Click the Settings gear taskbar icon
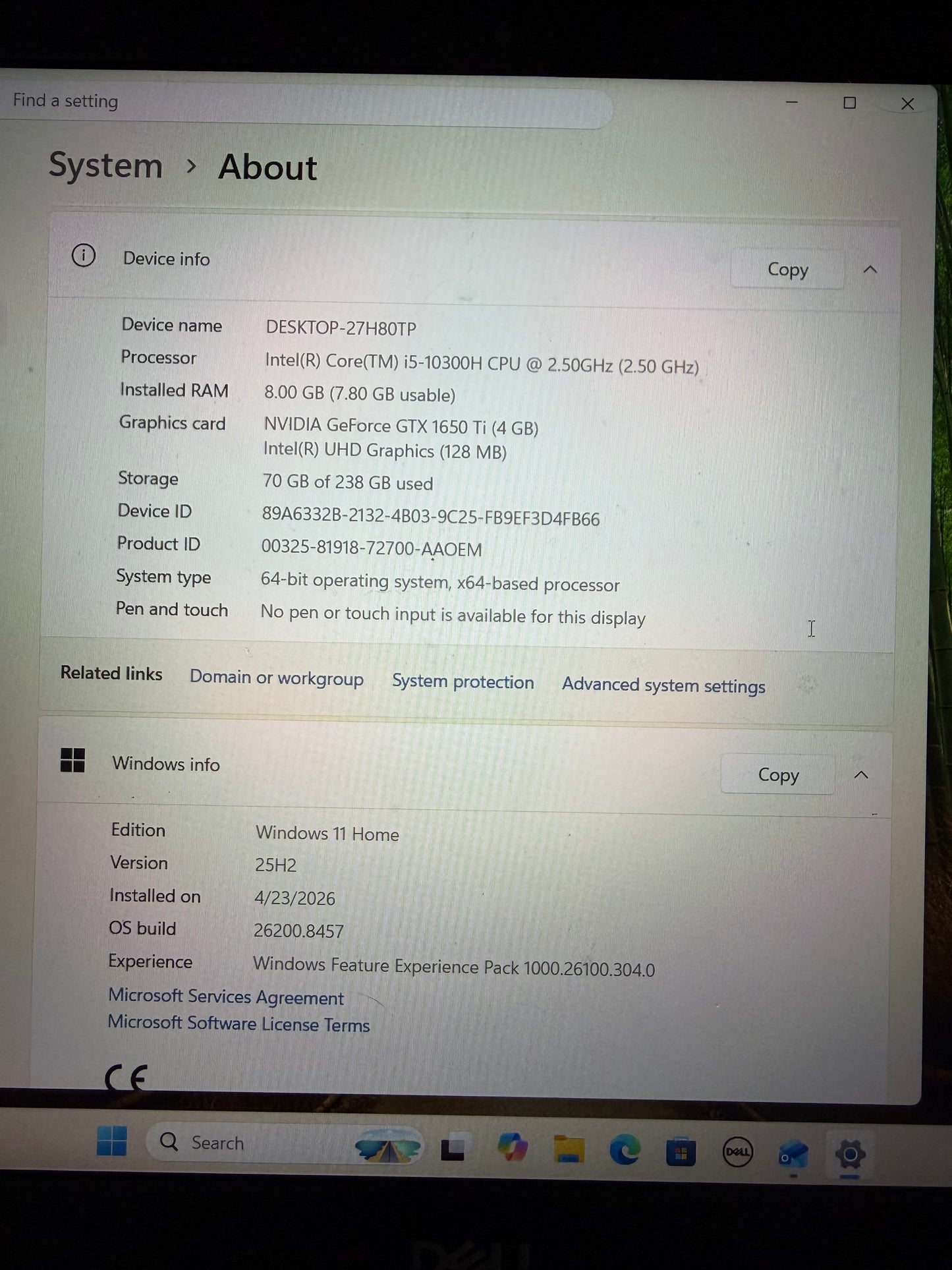 851,1155
